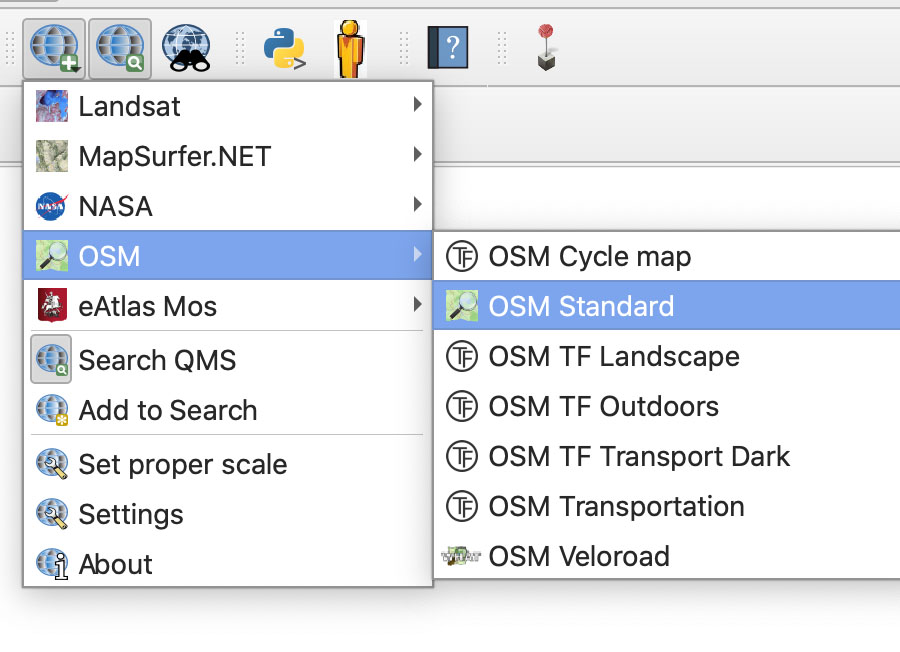
Task: Click the Settings wrench globe icon
Action: [x=52, y=514]
